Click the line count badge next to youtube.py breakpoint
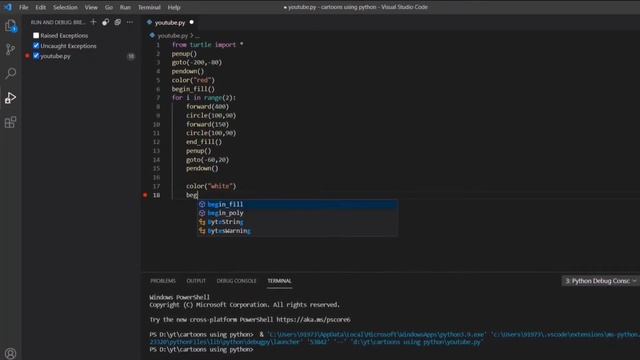Screen dimensions: 640x360 [x=131, y=56]
